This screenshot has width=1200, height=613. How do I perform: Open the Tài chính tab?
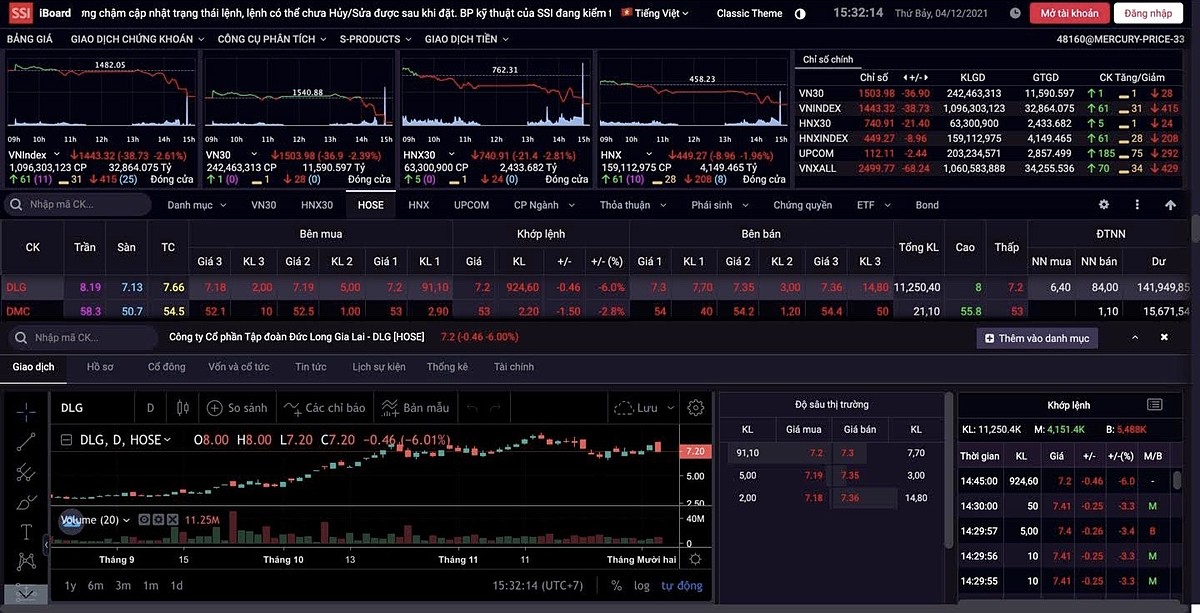click(513, 367)
